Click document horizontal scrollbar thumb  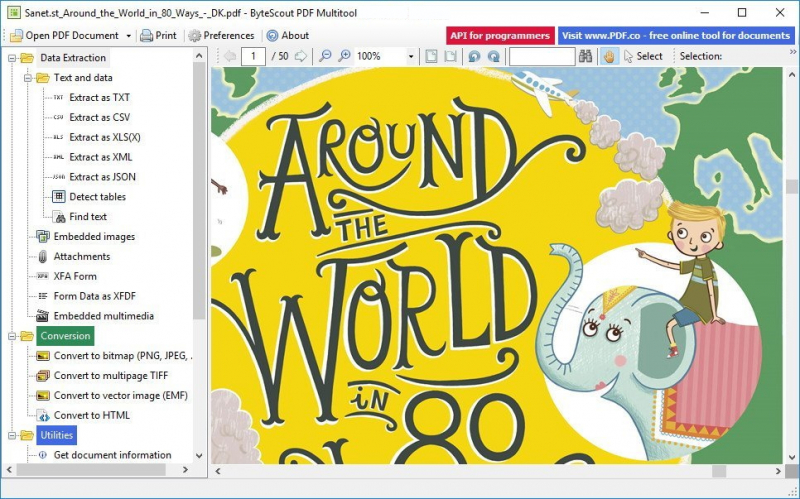click(719, 471)
